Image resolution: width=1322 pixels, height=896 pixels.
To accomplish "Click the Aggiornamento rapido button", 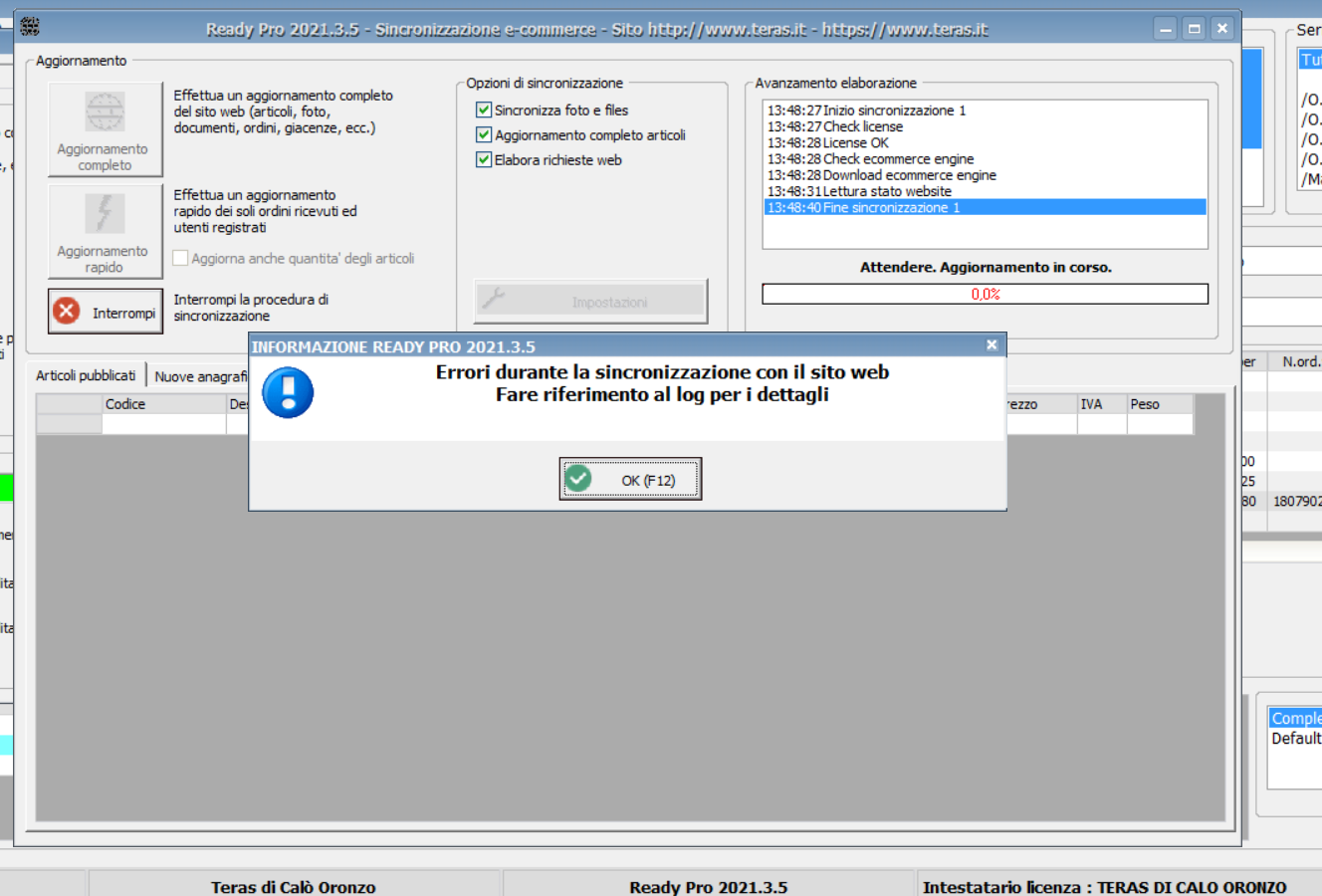I will (106, 231).
